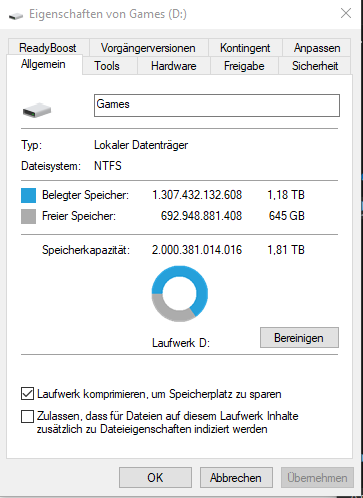Select the Kontingent tab
363x498 pixels.
(245, 48)
